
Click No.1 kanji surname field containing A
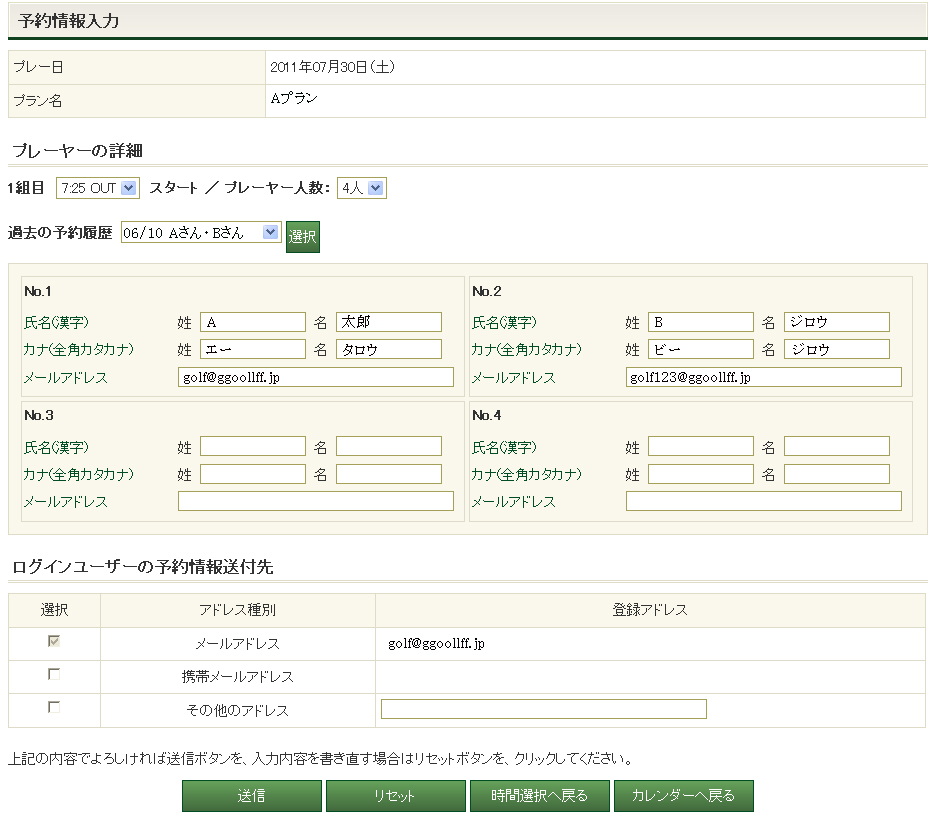252,322
